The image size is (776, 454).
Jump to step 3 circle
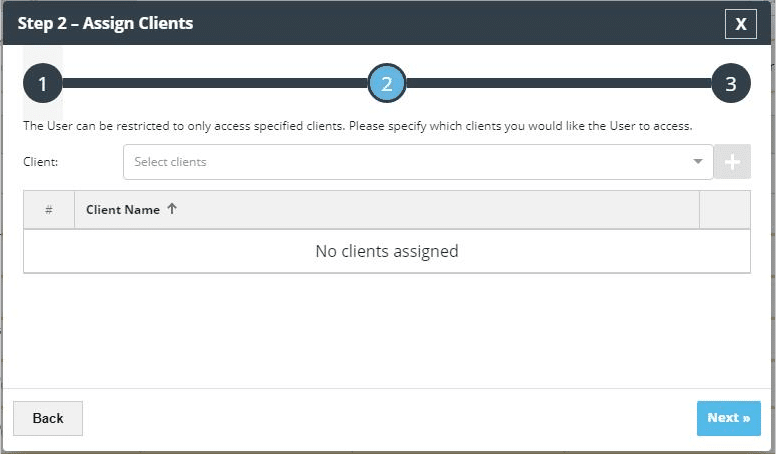click(x=731, y=84)
